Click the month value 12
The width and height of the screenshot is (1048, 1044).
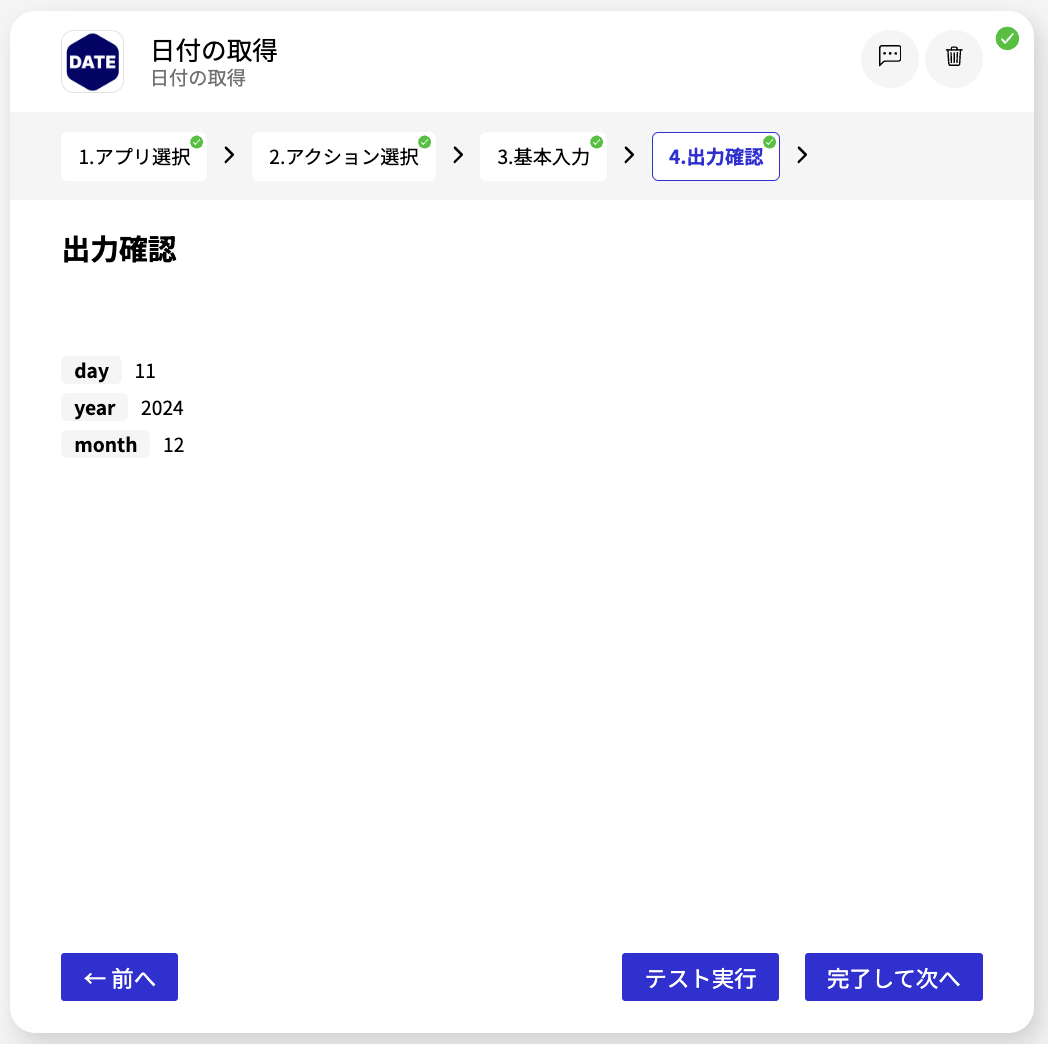click(x=174, y=445)
